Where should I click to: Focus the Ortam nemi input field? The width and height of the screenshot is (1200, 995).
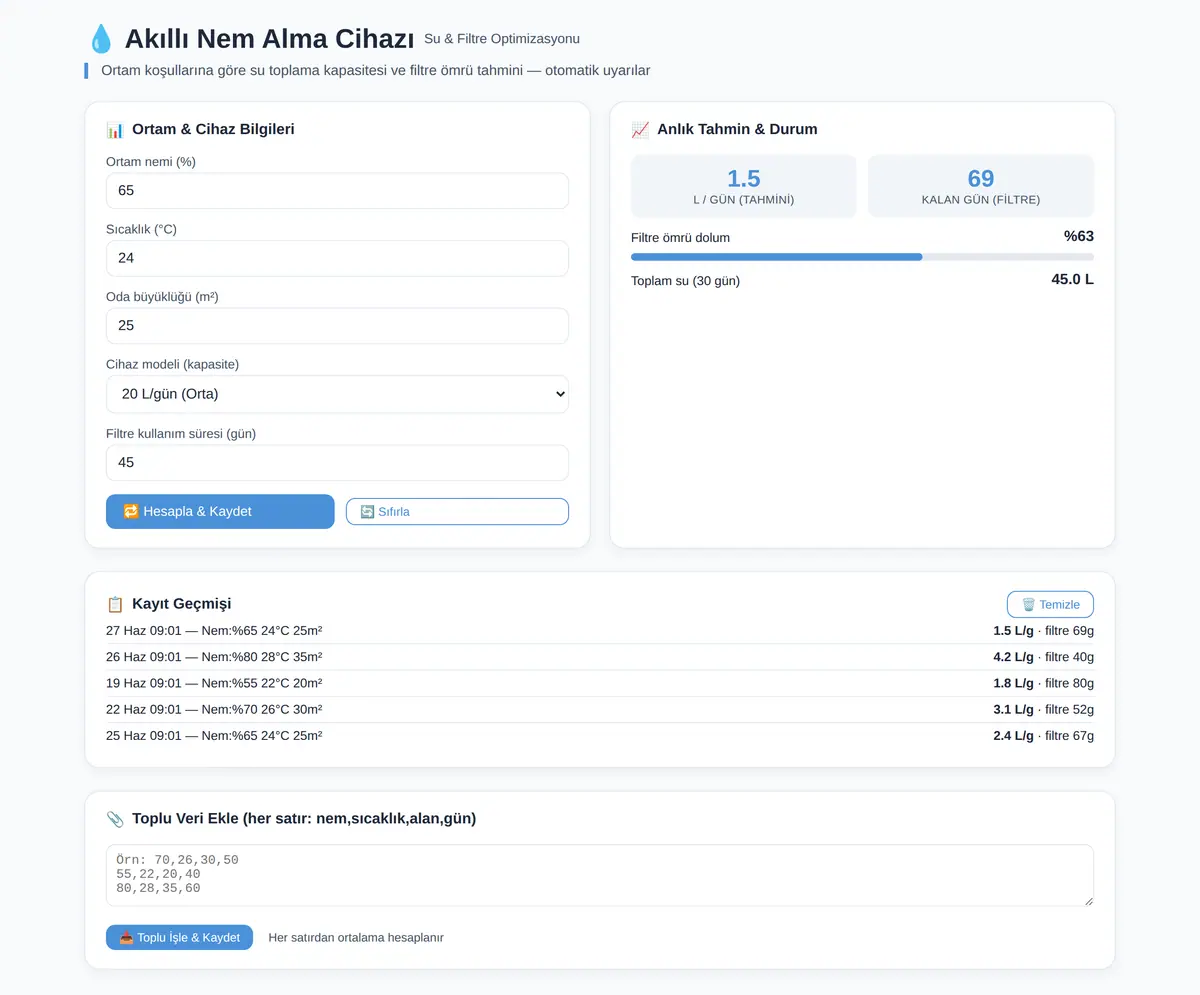337,191
